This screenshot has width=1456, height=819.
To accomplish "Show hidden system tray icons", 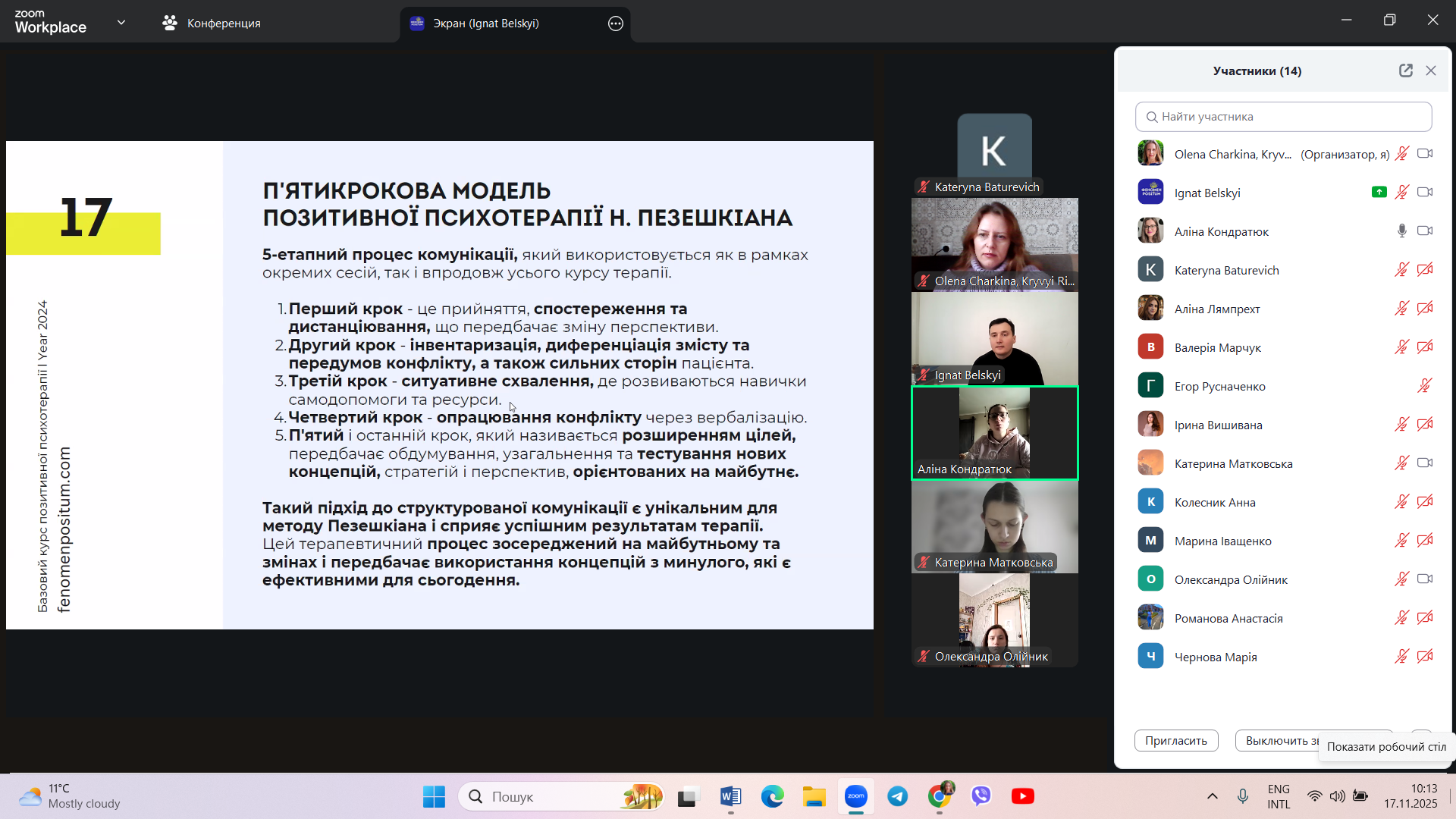I will (1212, 796).
